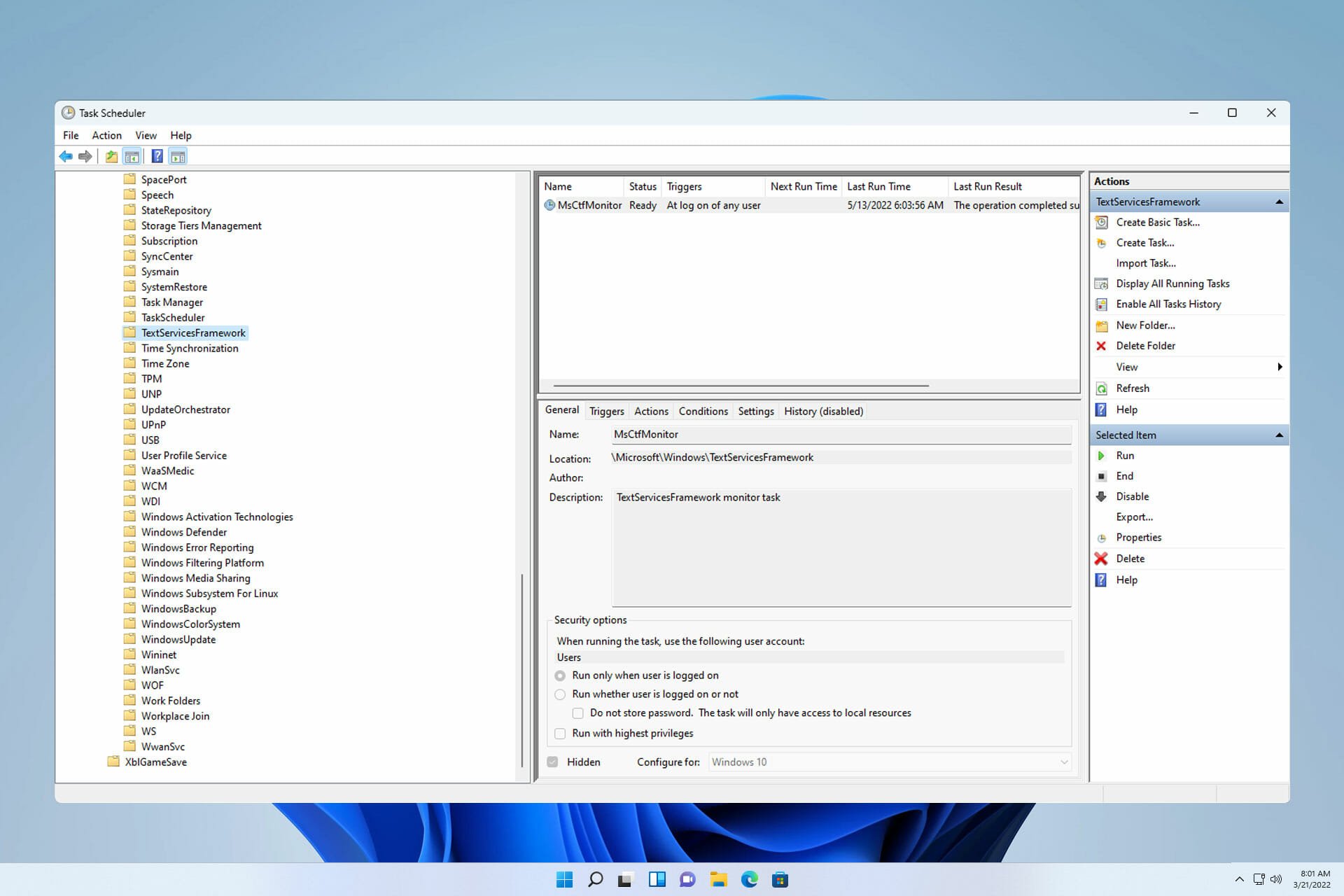Enable Run with highest privileges
This screenshot has height=896, width=1344.
point(560,734)
